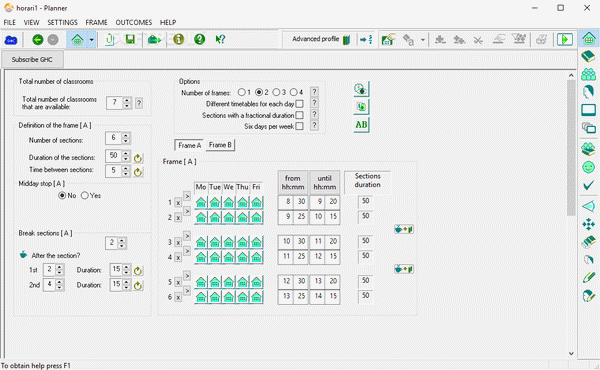Open the FRAME menu

[x=96, y=22]
